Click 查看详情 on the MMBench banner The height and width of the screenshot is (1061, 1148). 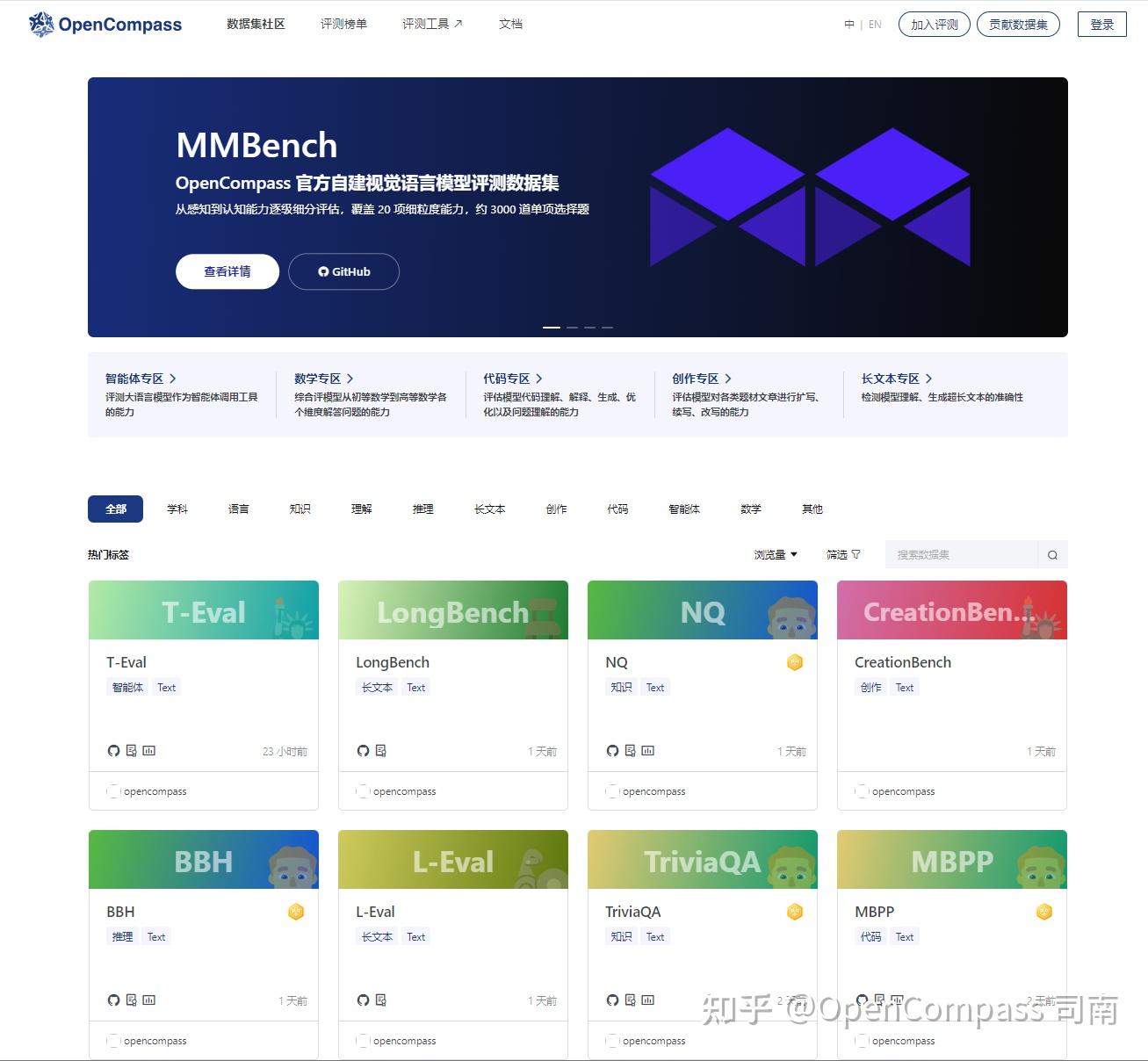coord(227,271)
